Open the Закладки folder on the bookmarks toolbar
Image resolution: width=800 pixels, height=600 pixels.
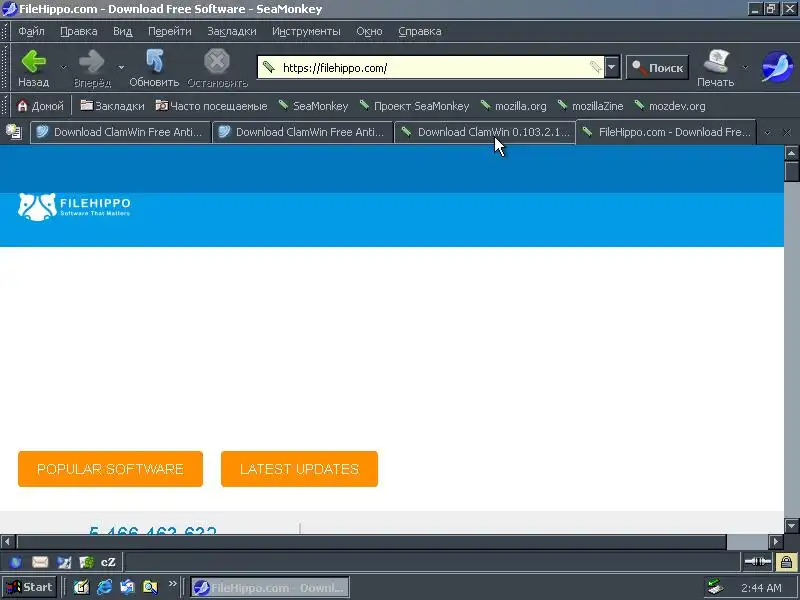(x=112, y=106)
